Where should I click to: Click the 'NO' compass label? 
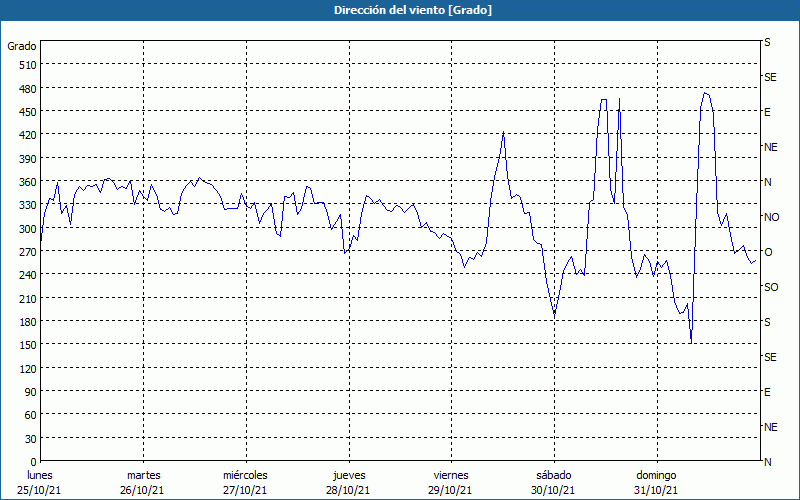[x=771, y=217]
